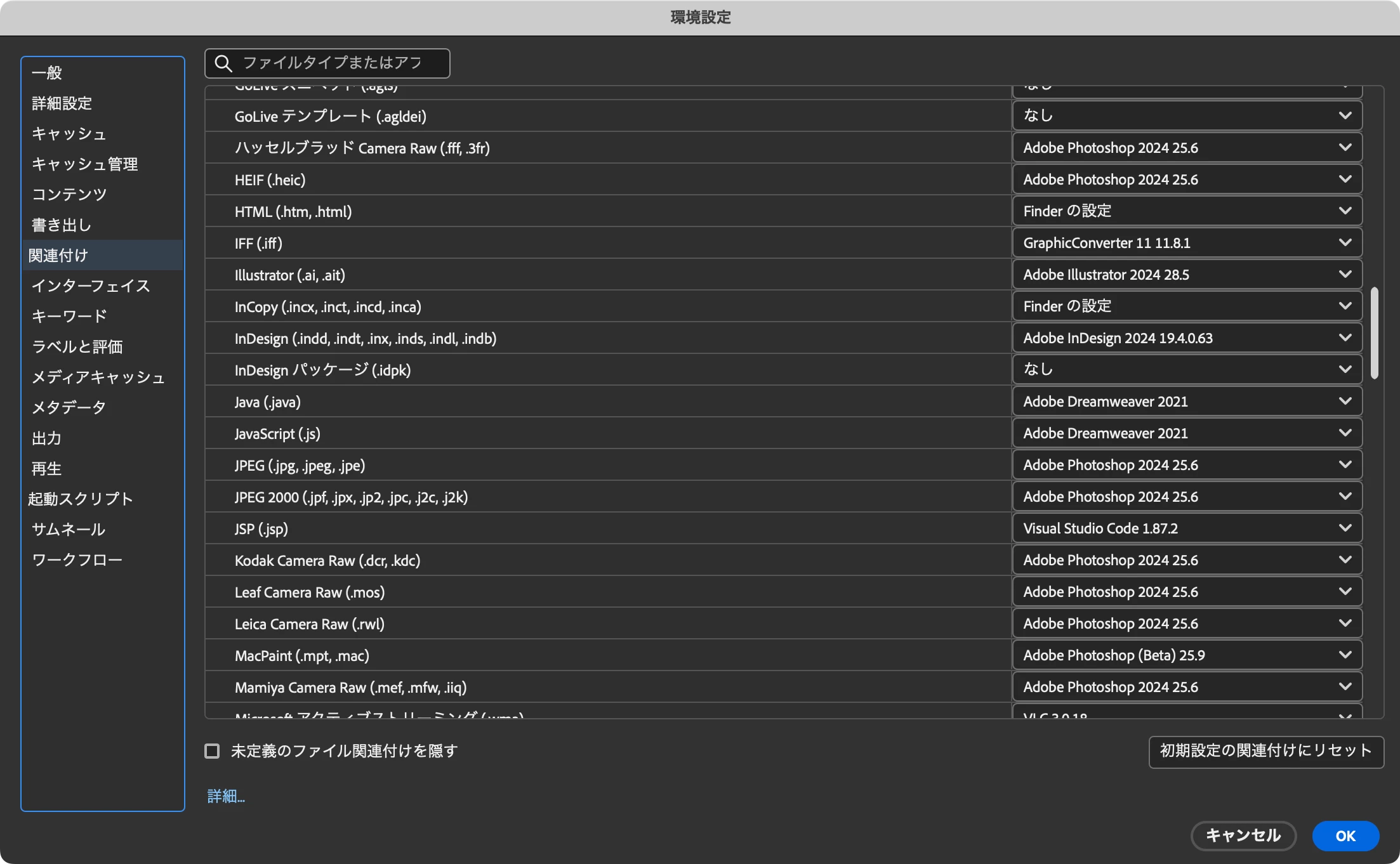Open the 起動スクリプト section
The image size is (1400, 864).
tap(81, 499)
